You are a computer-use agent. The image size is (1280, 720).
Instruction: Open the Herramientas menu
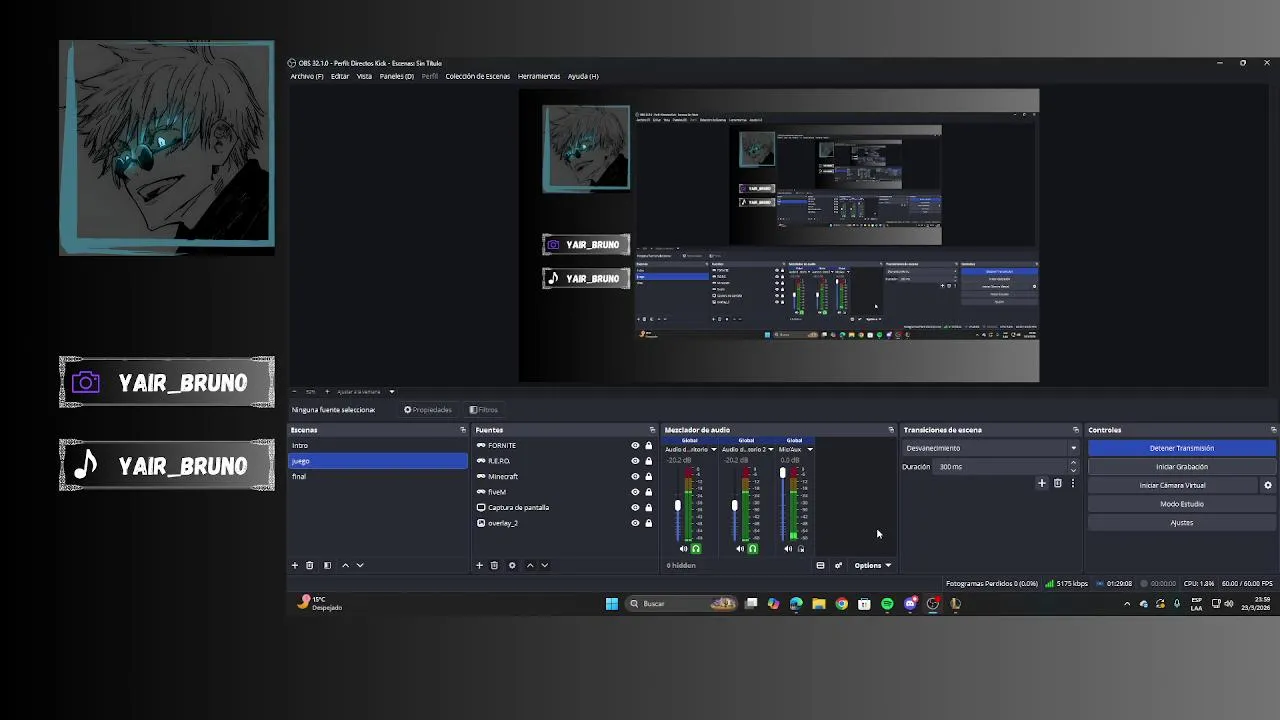(x=539, y=76)
